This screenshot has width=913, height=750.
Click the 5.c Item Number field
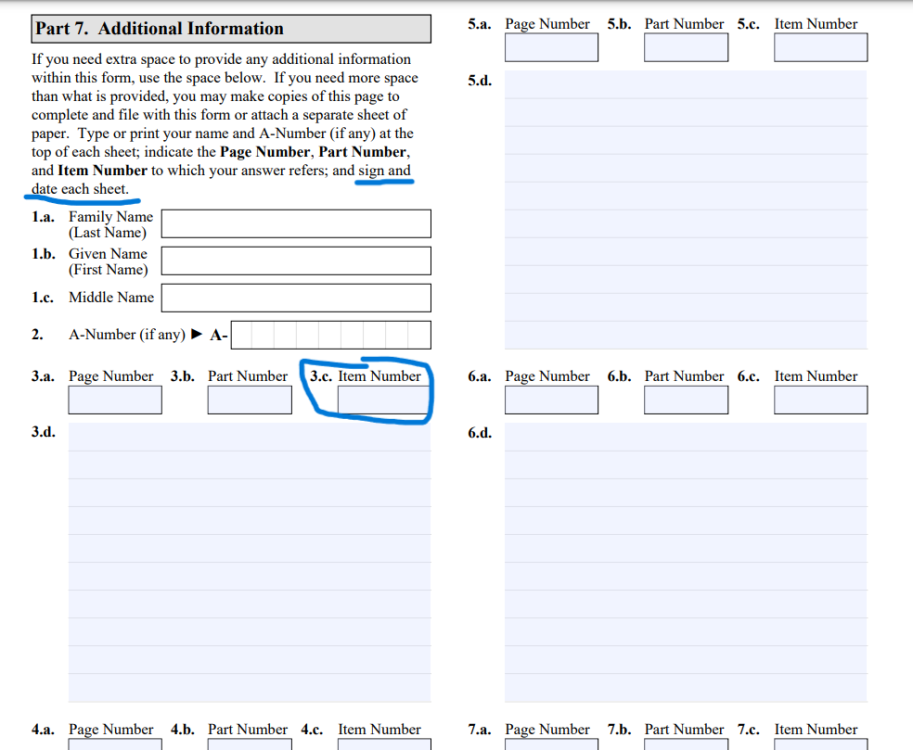pyautogui.click(x=820, y=47)
